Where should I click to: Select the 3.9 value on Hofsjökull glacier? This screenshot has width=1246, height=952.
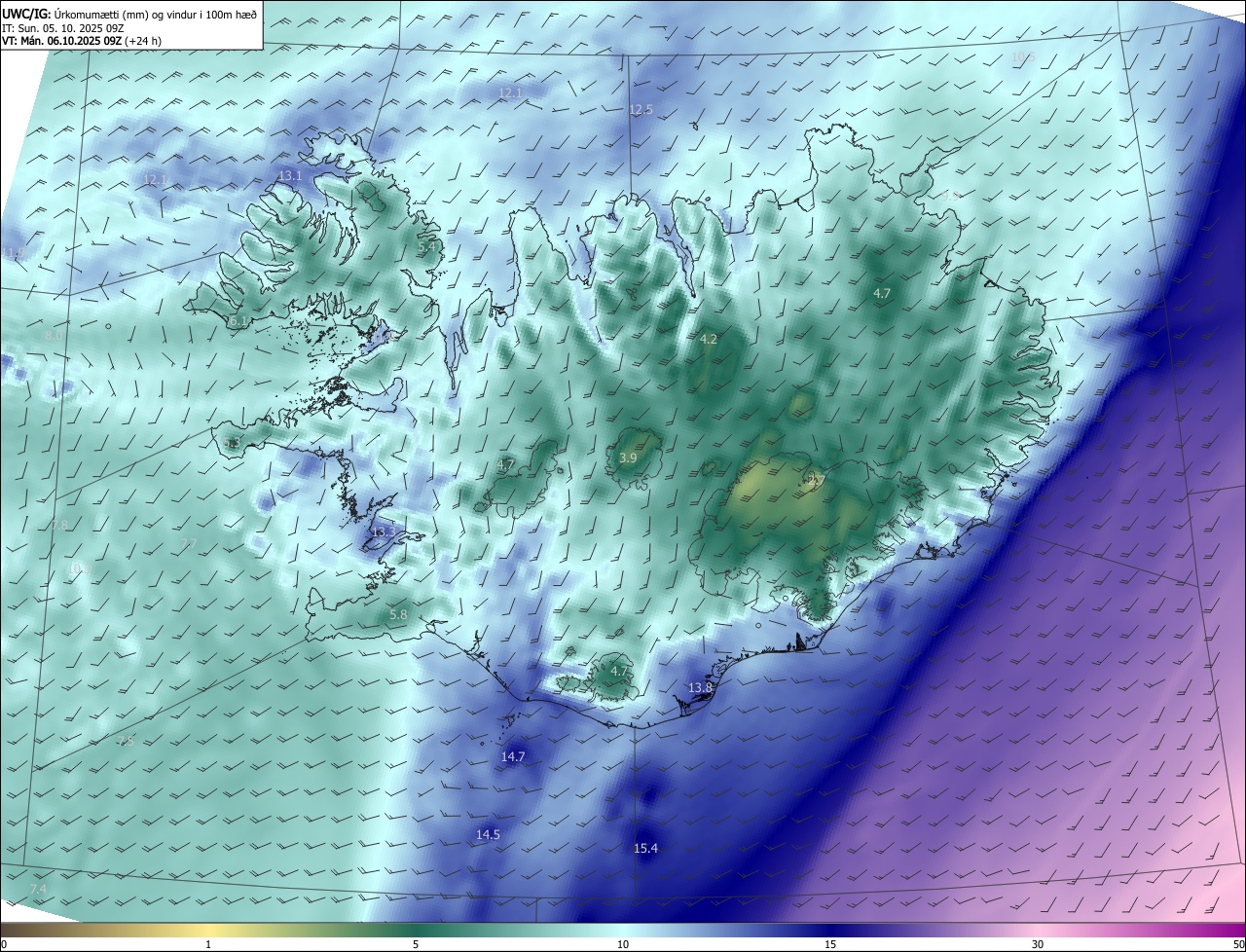pos(628,458)
